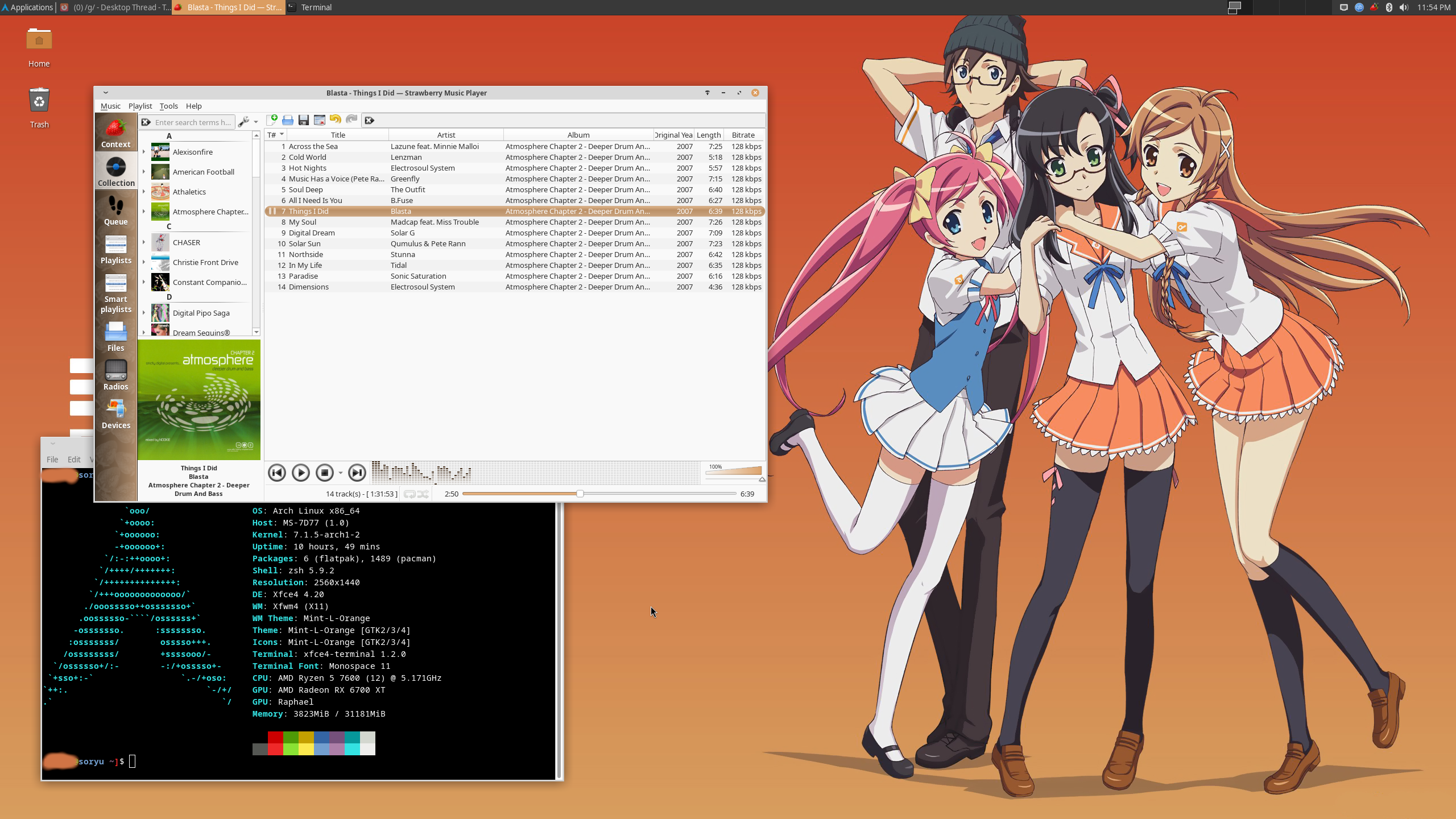1456x819 pixels.
Task: Click the load playlist icon
Action: coord(288,120)
